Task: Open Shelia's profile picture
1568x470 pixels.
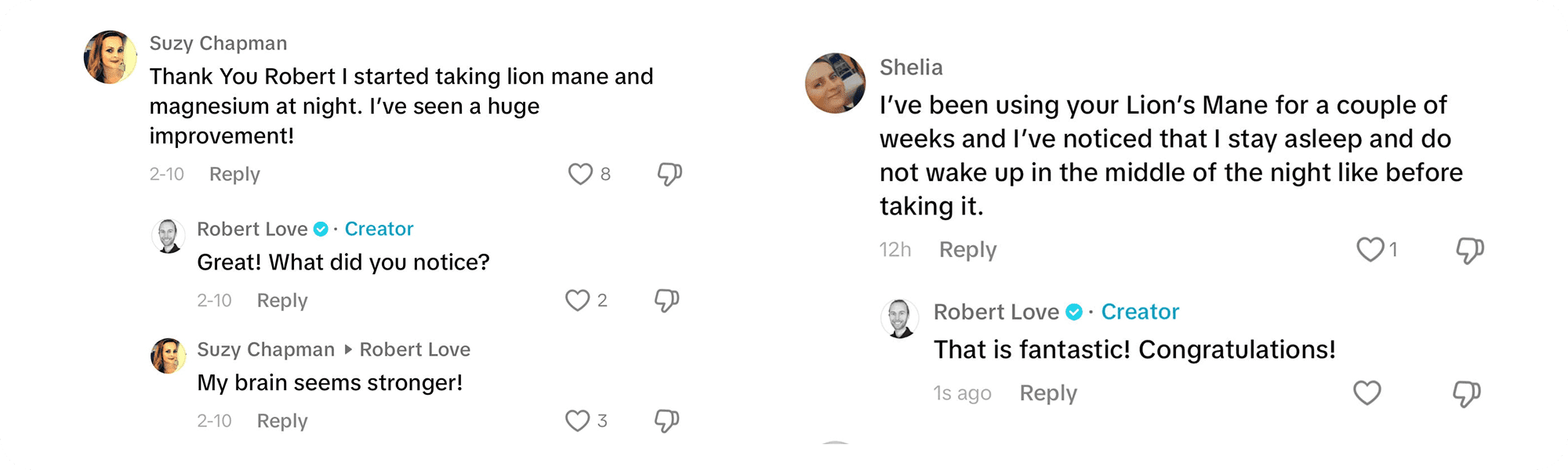Action: pyautogui.click(x=836, y=83)
